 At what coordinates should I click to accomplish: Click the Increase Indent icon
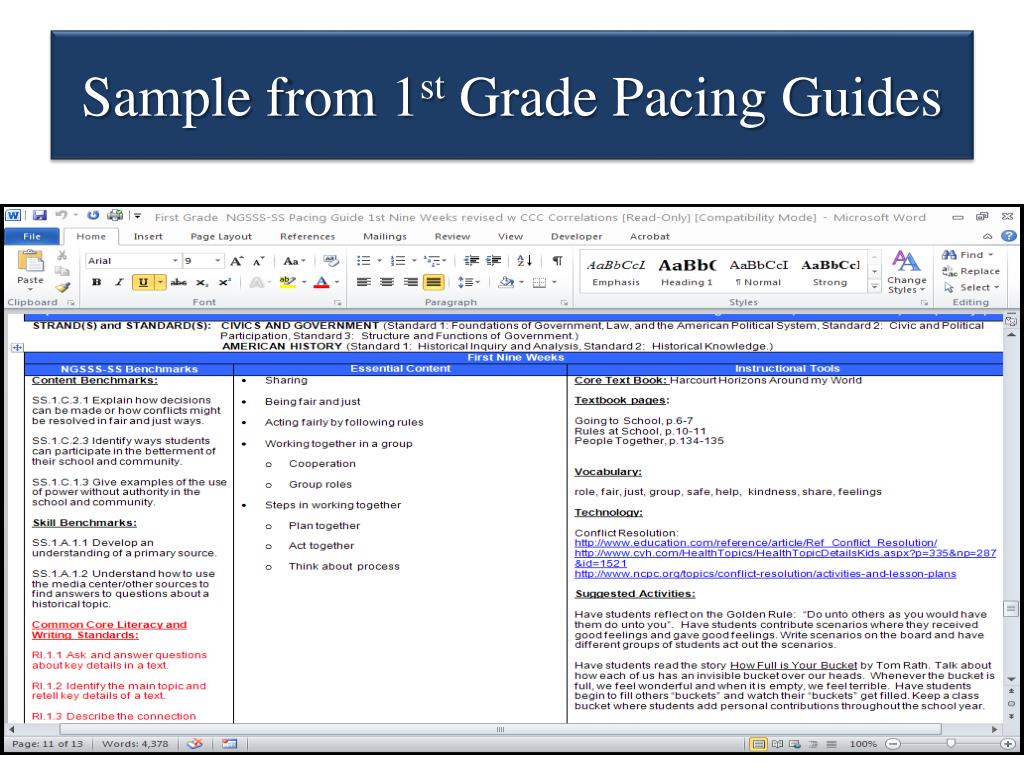[494, 261]
